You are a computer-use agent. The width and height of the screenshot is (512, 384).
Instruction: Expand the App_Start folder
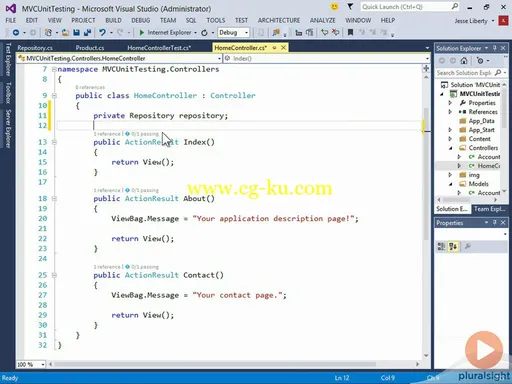click(450, 130)
